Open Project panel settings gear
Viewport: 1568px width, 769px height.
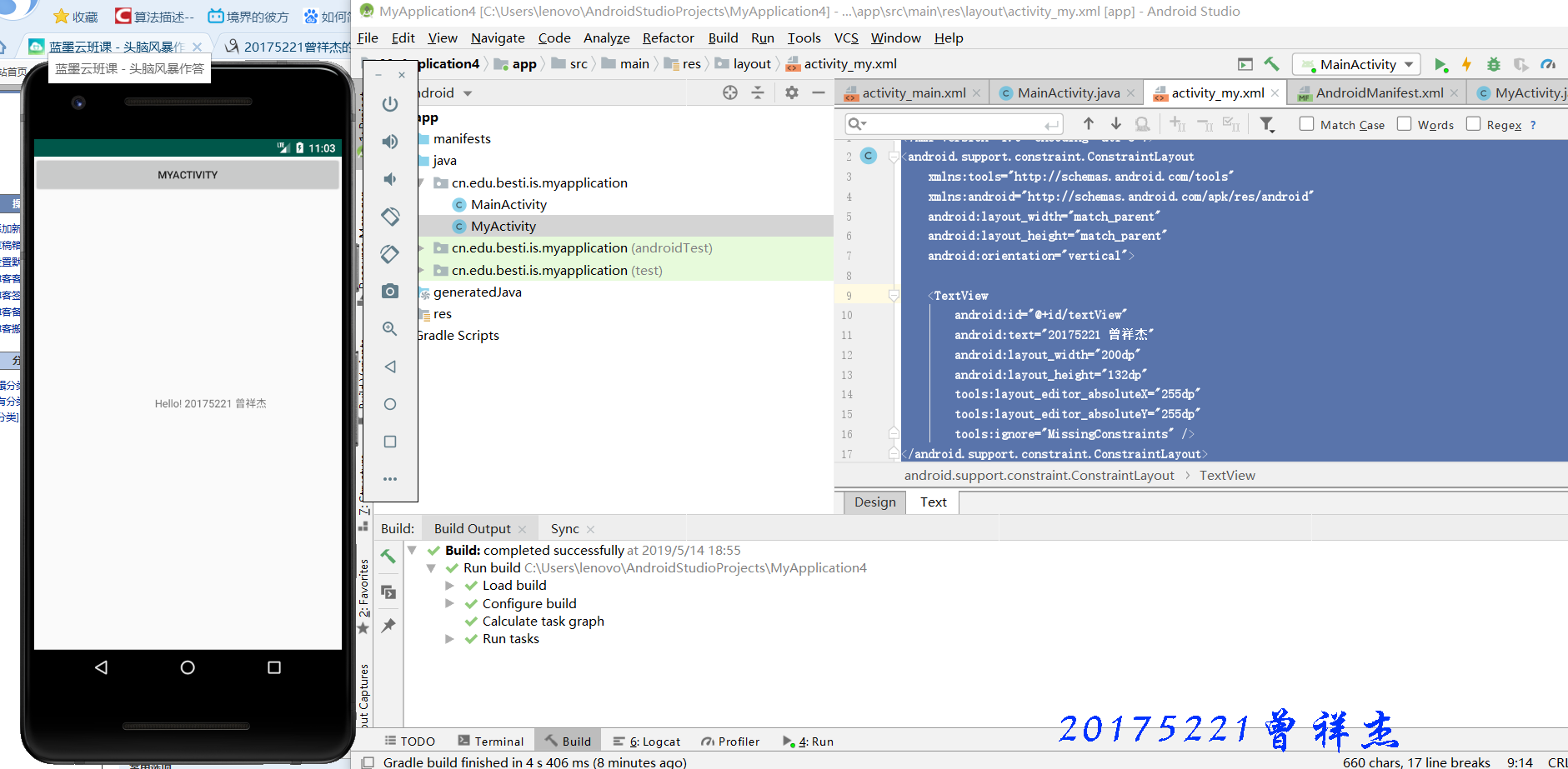pyautogui.click(x=792, y=92)
